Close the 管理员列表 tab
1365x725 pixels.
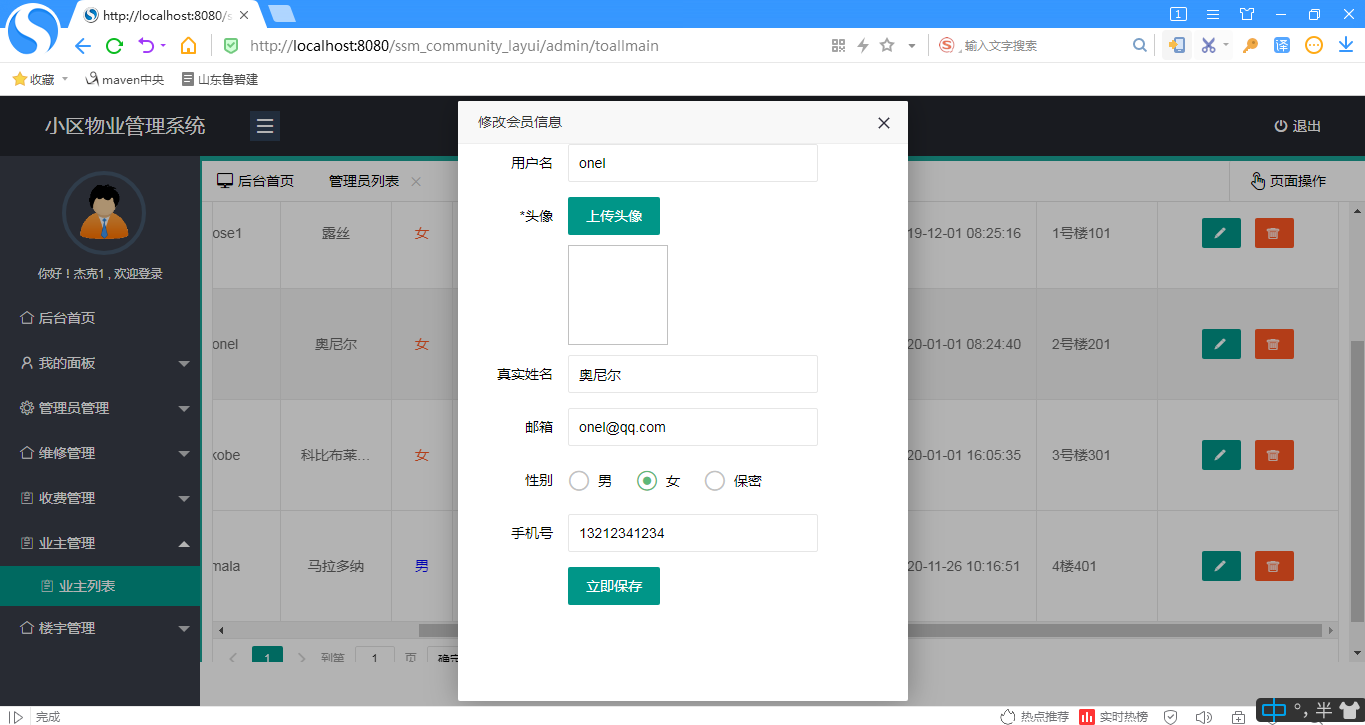tap(416, 181)
